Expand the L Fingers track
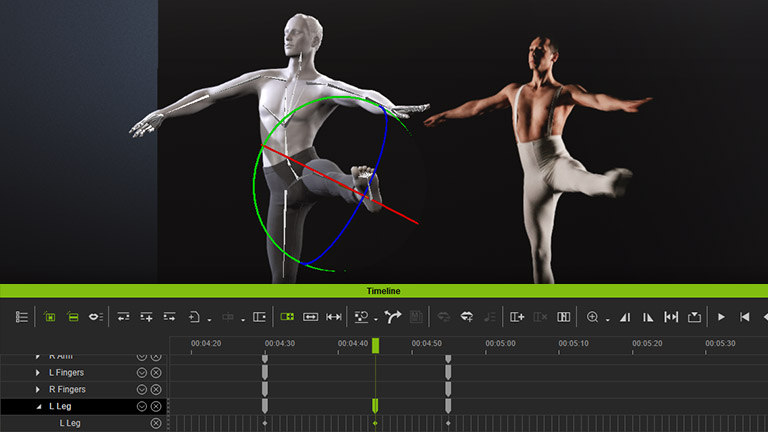768x432 pixels. tap(38, 372)
